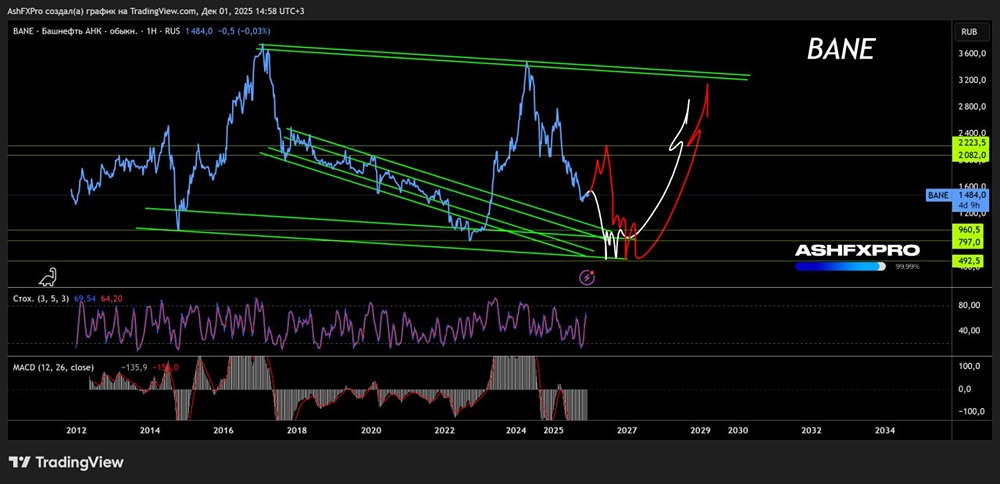Click the 2022 label on the time axis
Viewport: 1000px width, 484px height.
tap(444, 430)
